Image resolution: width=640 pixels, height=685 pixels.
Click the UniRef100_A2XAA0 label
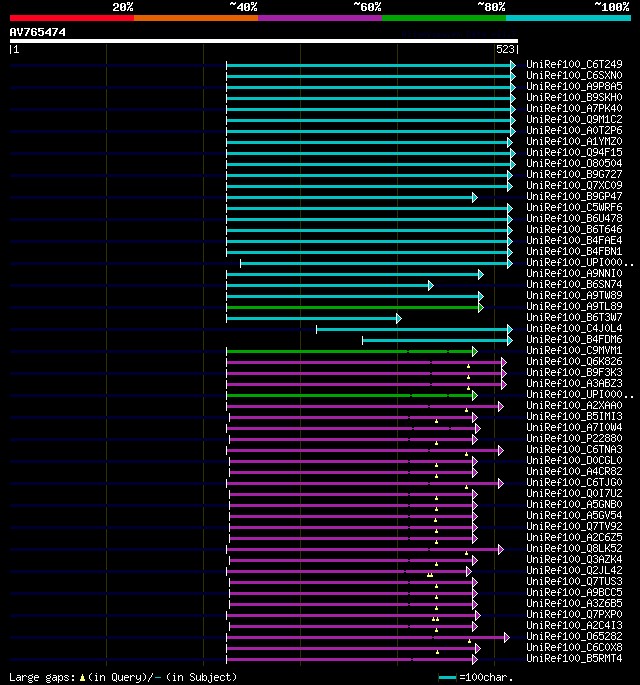(574, 405)
